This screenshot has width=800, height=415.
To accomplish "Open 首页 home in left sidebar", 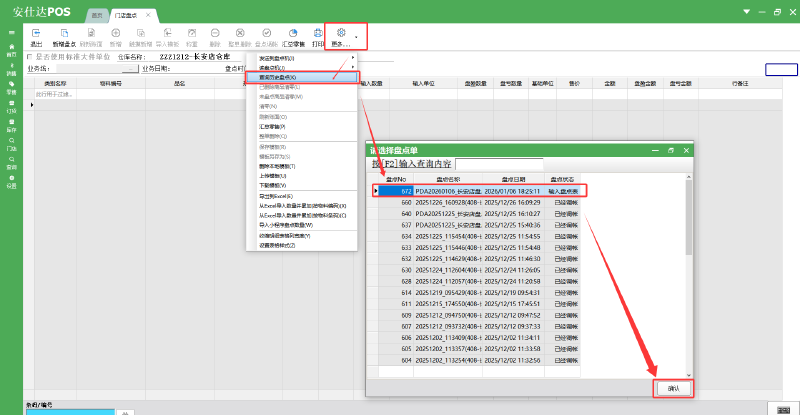I will pyautogui.click(x=11, y=51).
